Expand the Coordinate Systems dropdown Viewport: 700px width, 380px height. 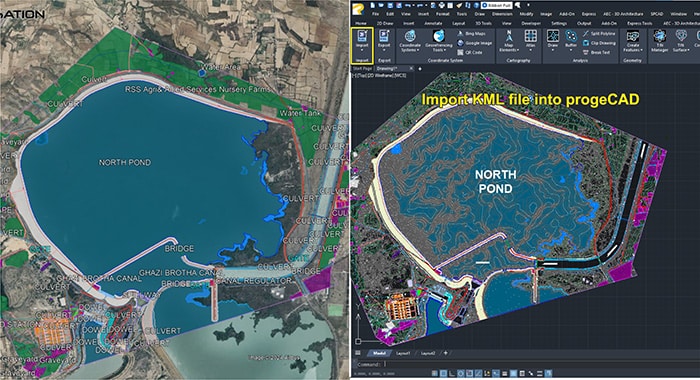tap(410, 48)
